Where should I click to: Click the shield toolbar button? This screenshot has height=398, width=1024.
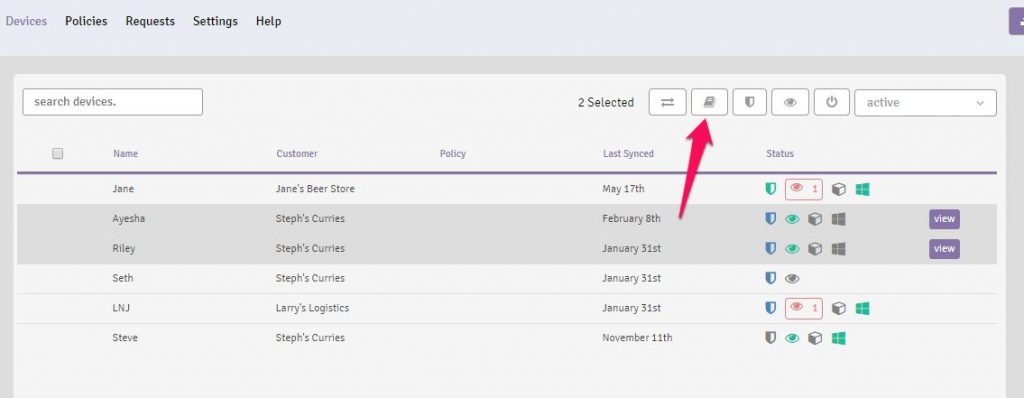[x=749, y=103]
